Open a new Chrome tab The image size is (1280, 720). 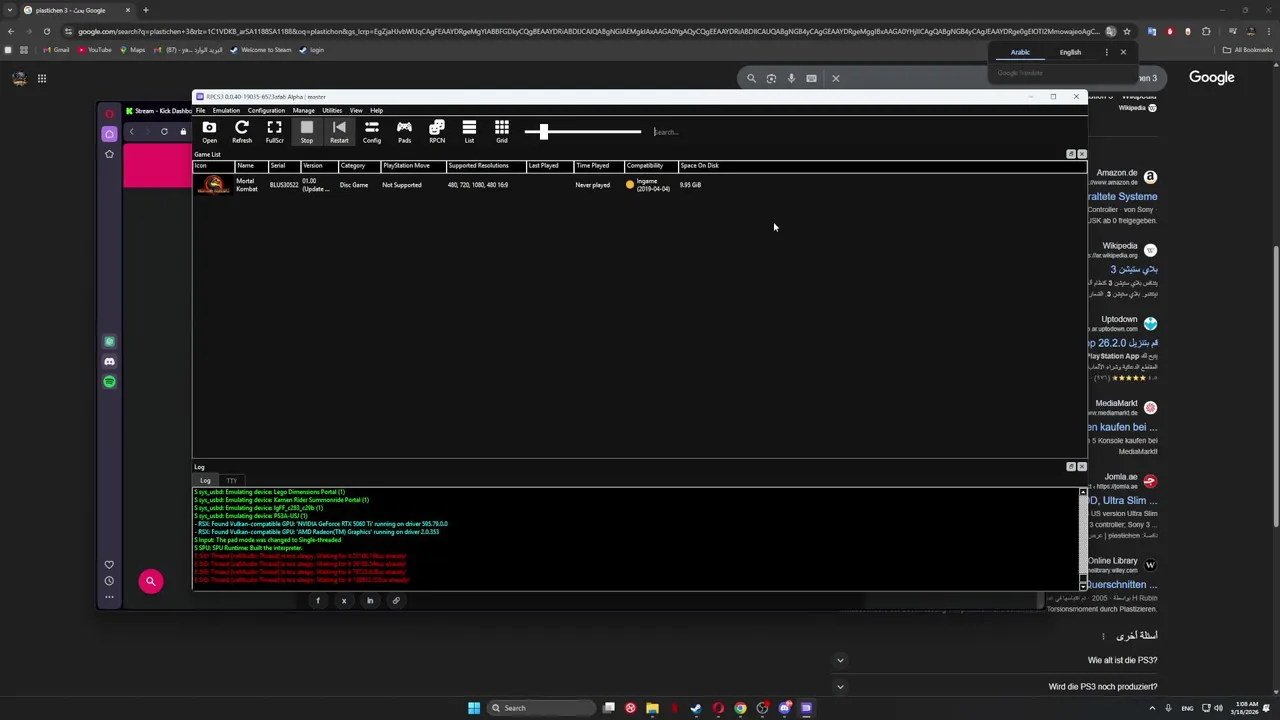(x=145, y=10)
